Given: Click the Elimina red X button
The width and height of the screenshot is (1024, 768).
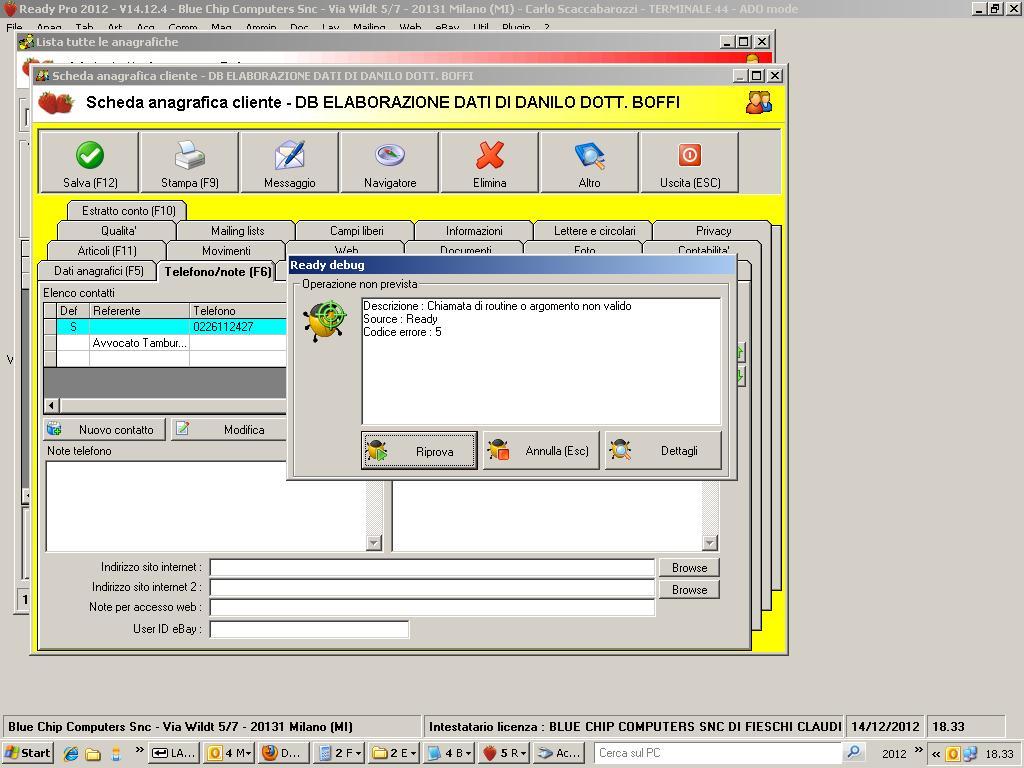Looking at the screenshot, I should tap(490, 162).
